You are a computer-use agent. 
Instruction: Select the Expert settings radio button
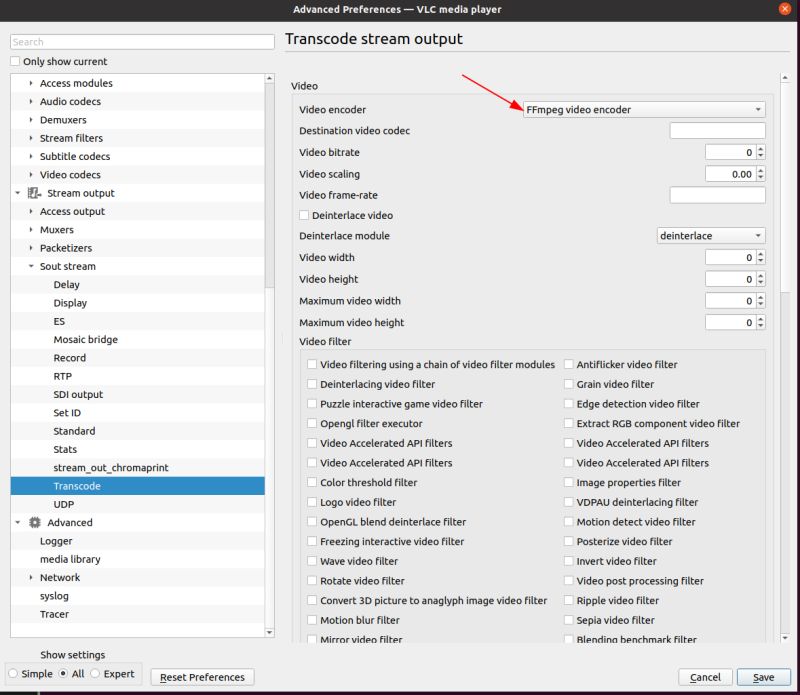point(95,674)
